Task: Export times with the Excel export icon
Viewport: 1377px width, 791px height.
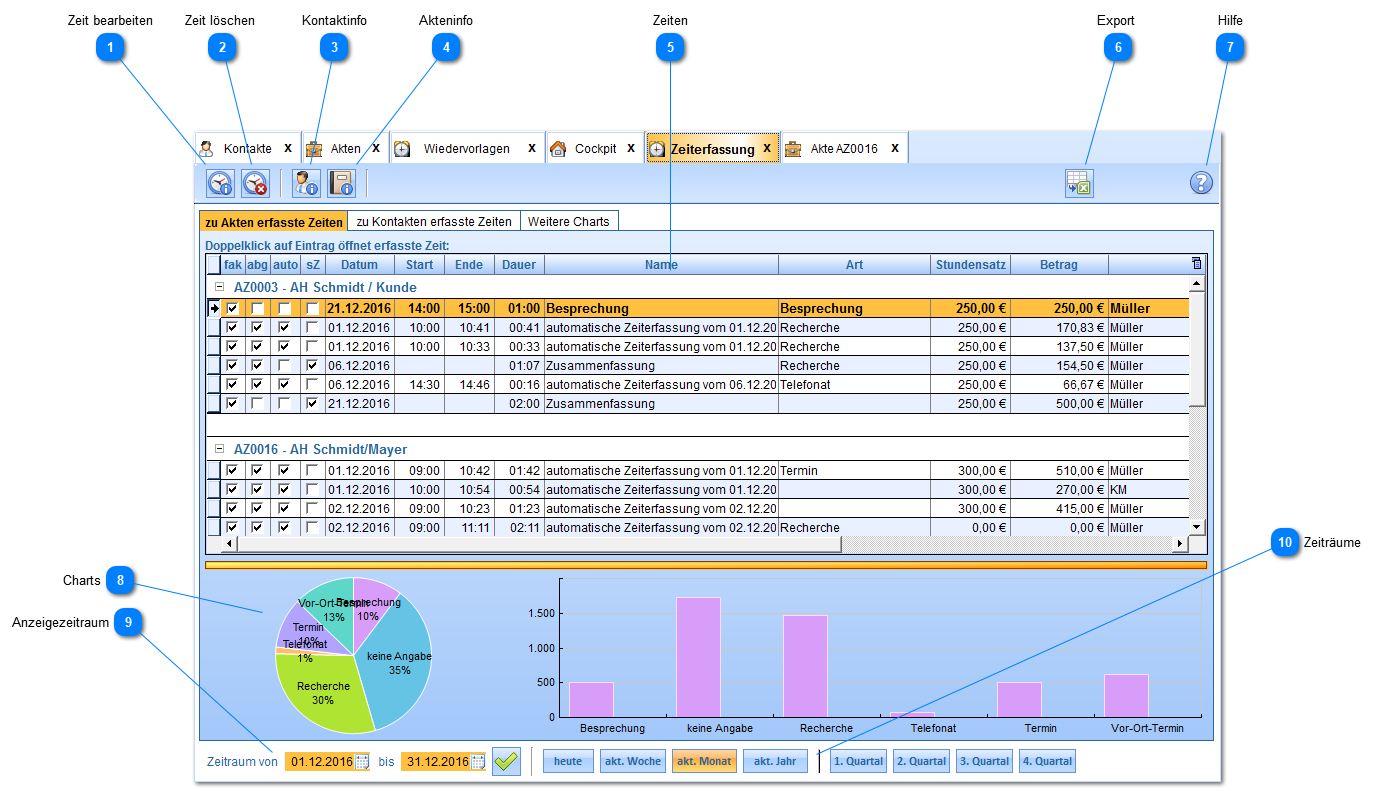Action: point(1079,183)
